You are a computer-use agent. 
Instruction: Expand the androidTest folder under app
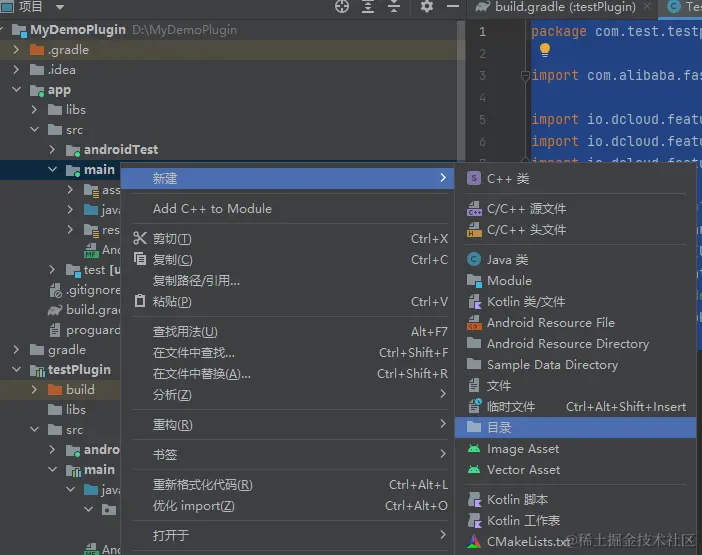click(52, 149)
